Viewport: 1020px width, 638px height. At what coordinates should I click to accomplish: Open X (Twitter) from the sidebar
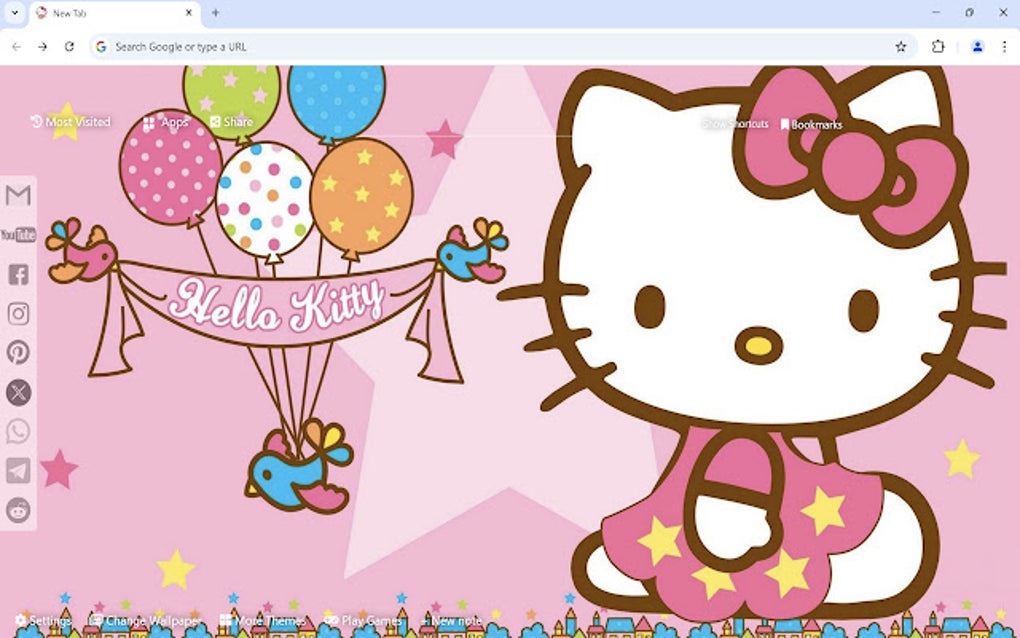coord(18,392)
